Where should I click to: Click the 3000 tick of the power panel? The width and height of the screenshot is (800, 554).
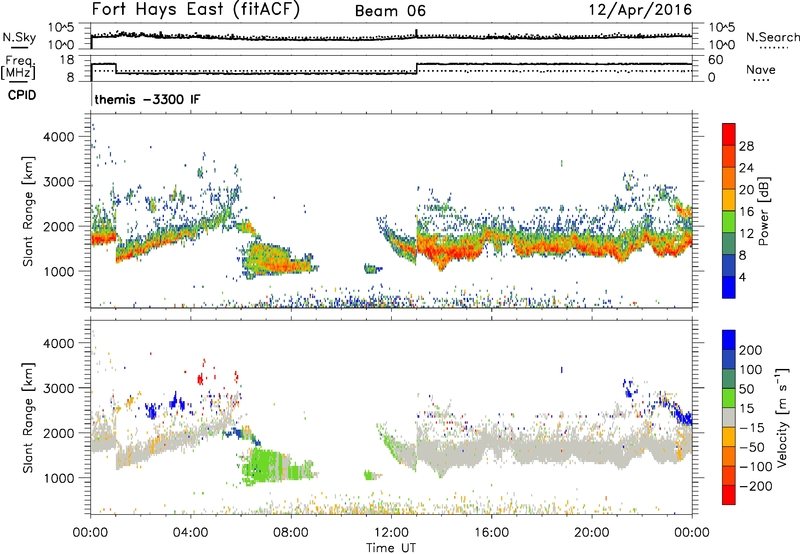pyautogui.click(x=59, y=182)
